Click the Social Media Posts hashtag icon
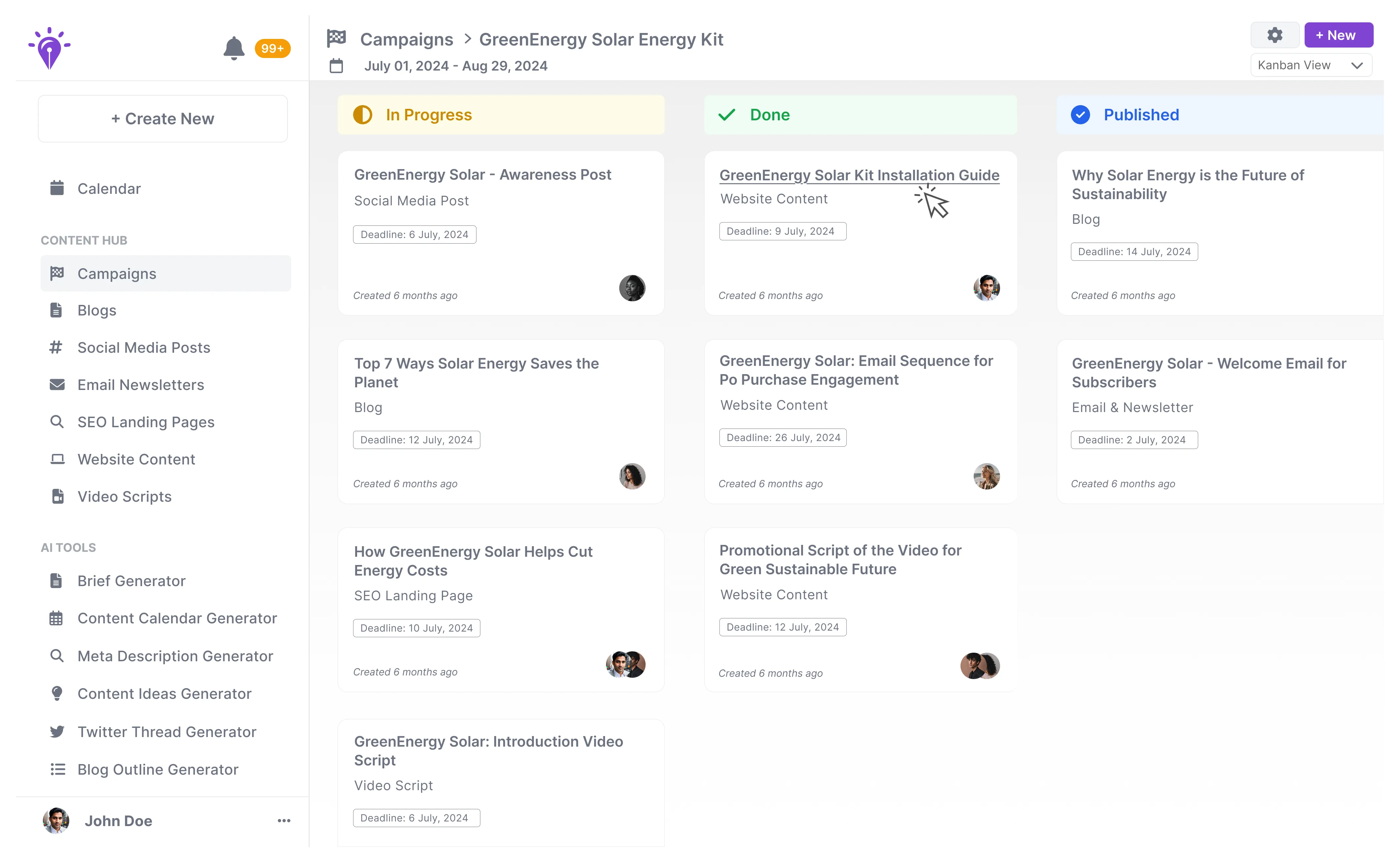The image size is (1400, 862). click(56, 347)
